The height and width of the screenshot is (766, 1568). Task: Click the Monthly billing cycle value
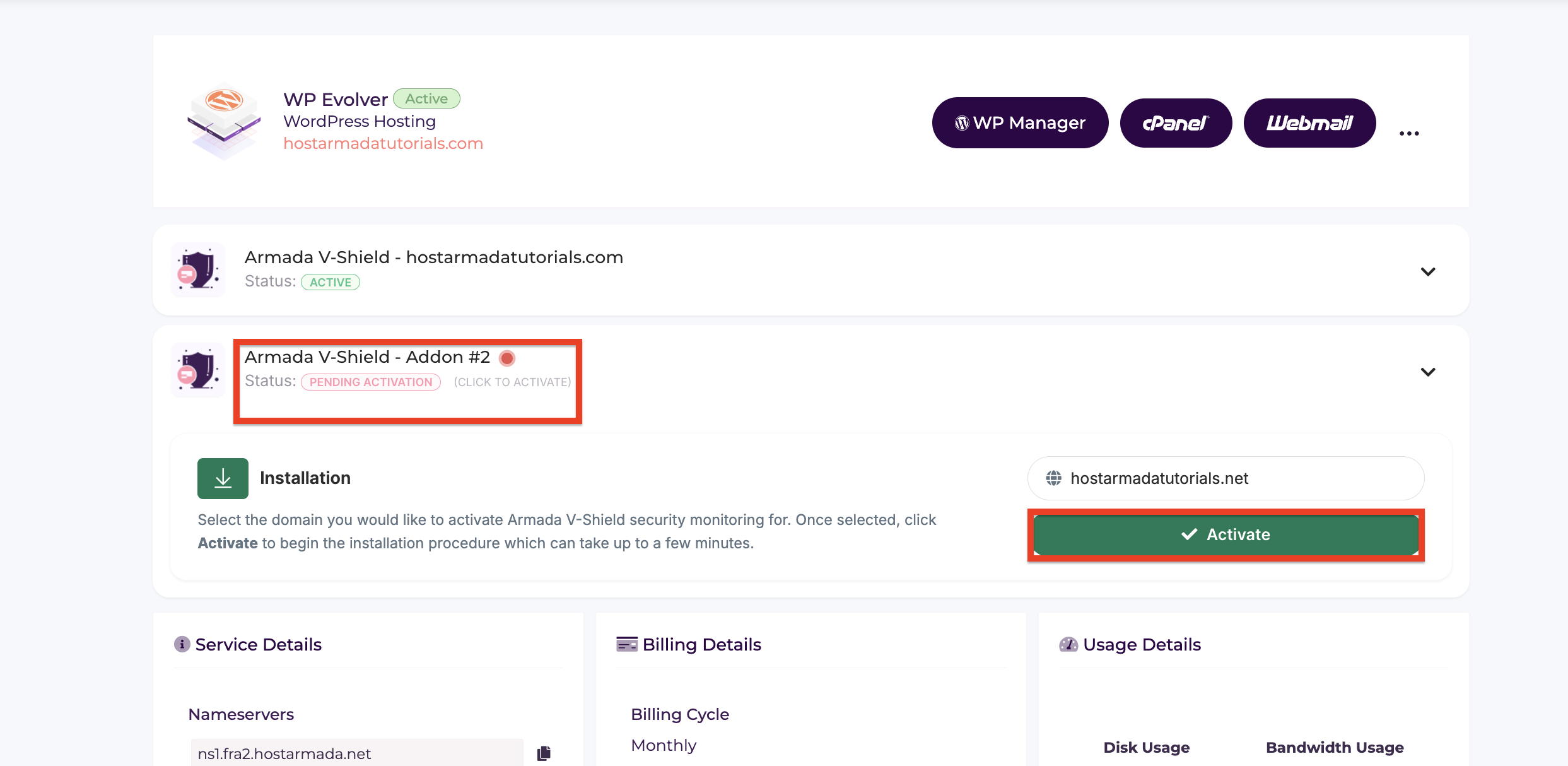(x=664, y=745)
